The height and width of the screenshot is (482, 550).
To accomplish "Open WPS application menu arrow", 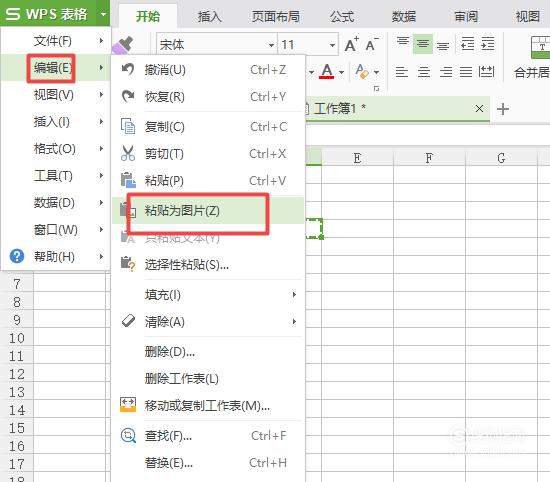I will 103,14.
